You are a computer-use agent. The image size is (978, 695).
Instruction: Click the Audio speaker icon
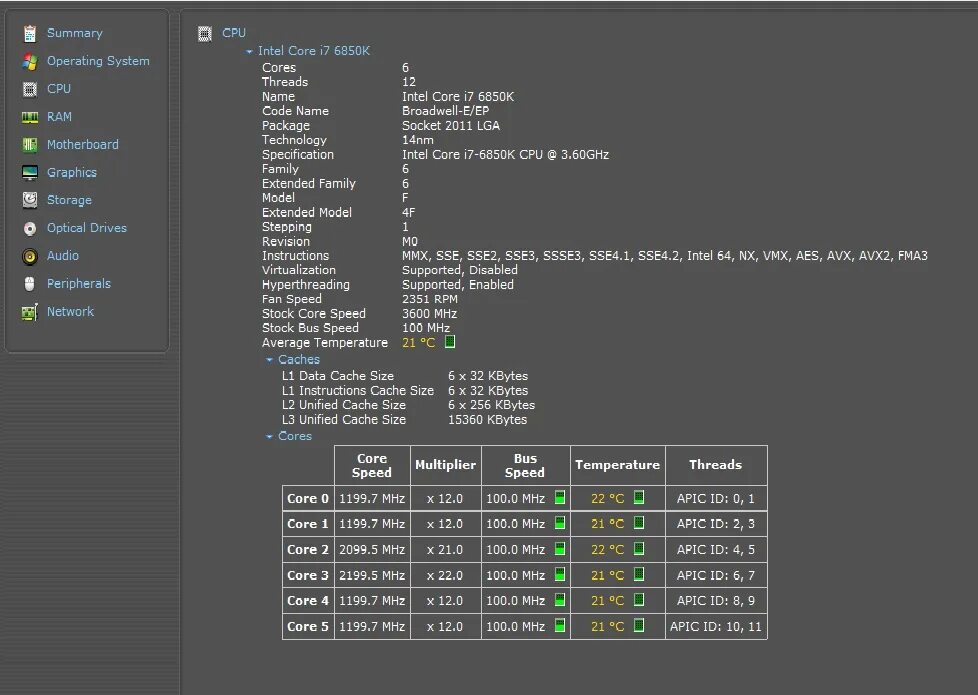(x=30, y=256)
